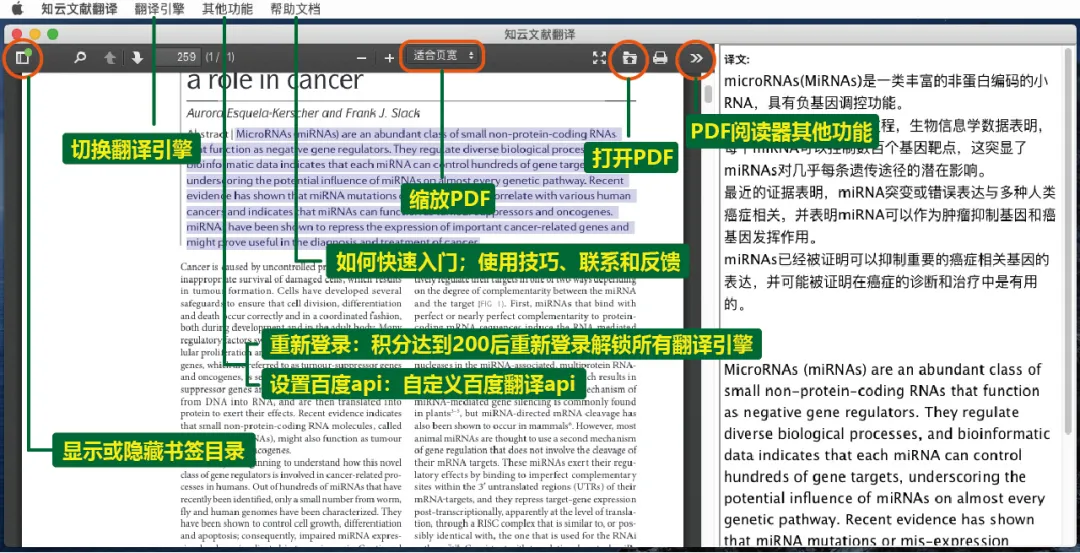Click body text 'protein to exert their effects'

click(290, 413)
